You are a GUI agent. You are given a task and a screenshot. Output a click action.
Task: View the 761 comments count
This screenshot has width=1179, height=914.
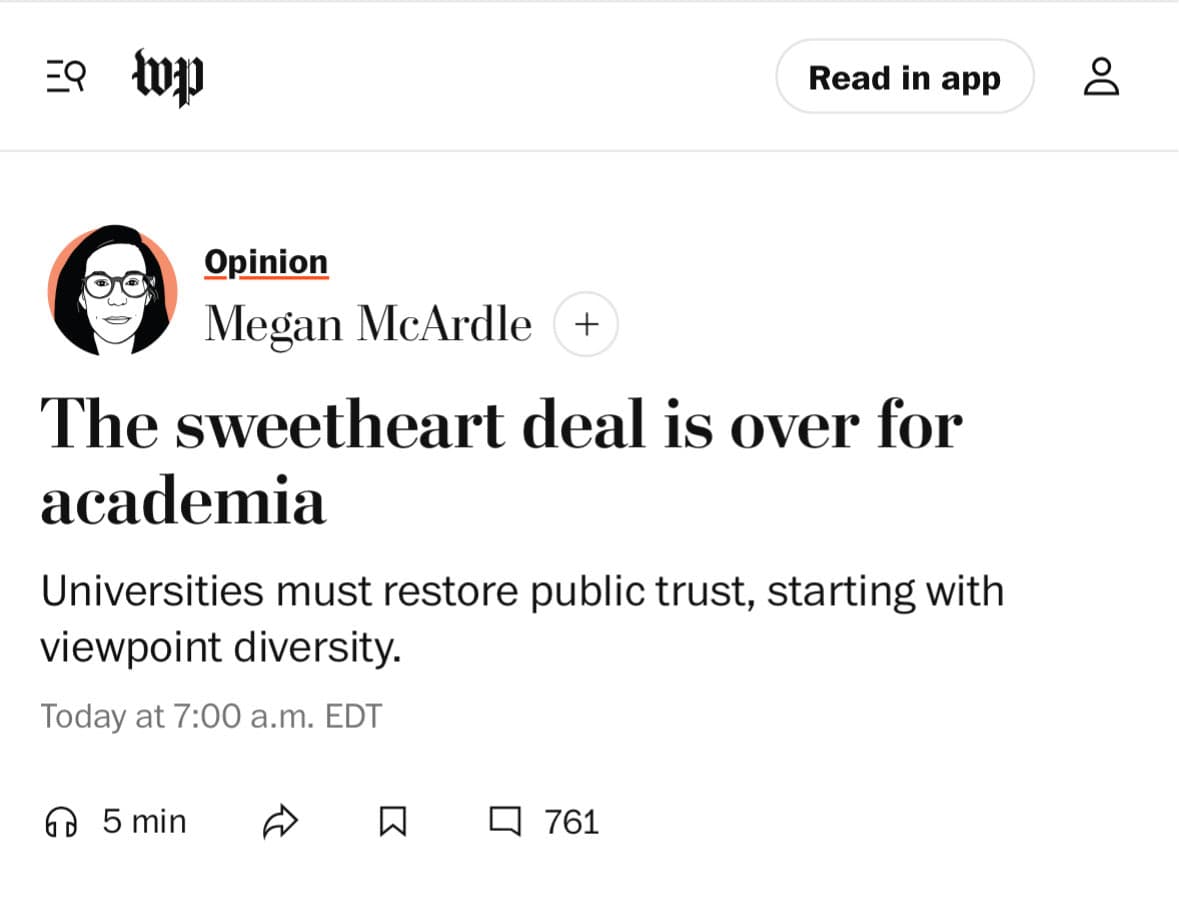pyautogui.click(x=572, y=820)
